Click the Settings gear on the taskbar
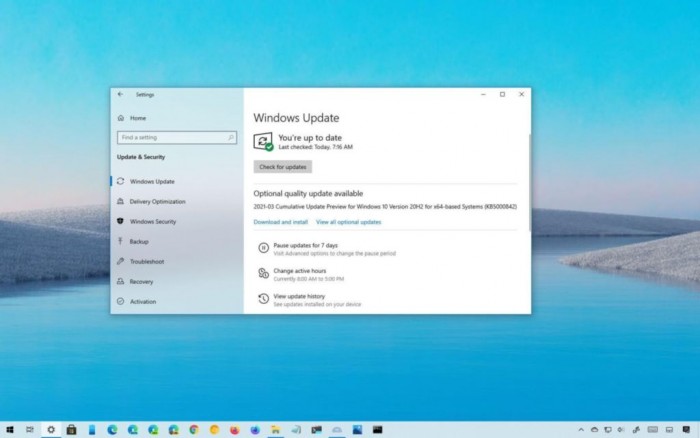 tap(50, 429)
